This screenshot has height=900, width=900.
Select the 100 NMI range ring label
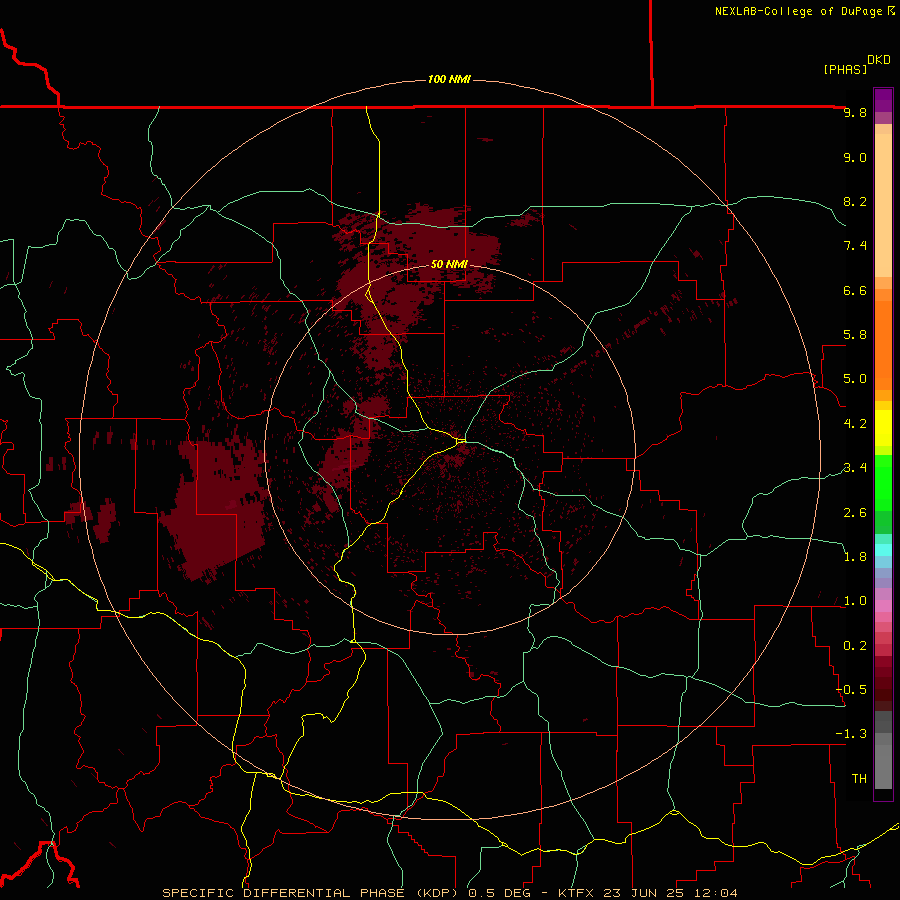[449, 79]
